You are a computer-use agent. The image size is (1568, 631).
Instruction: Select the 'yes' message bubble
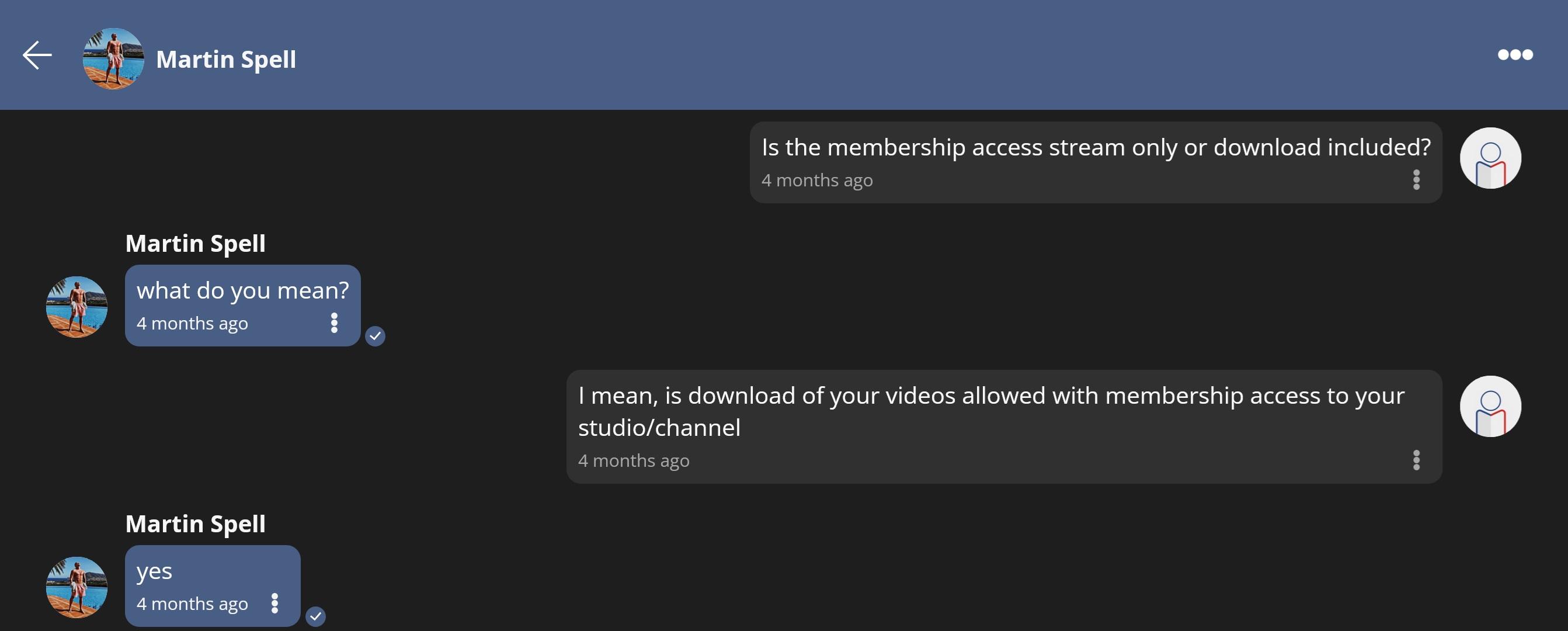[x=154, y=571]
